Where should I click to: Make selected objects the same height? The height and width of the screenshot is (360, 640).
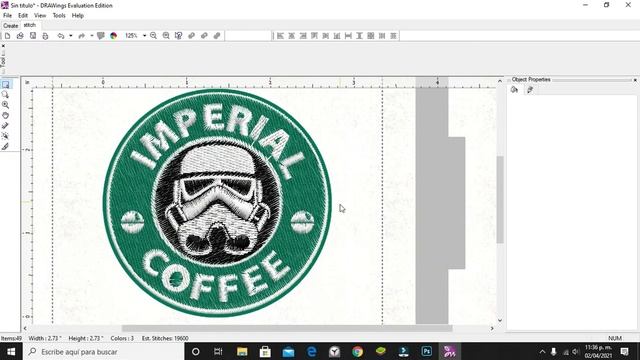coord(360,36)
